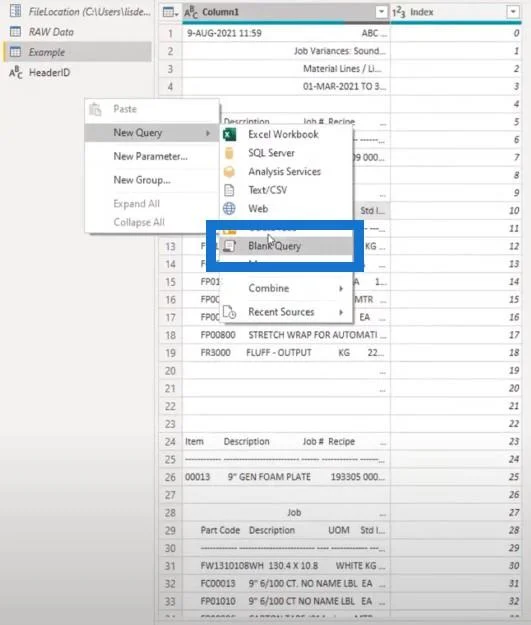Click cell 'Job Variances: Sound...'
The width and height of the screenshot is (531, 625).
[286, 51]
